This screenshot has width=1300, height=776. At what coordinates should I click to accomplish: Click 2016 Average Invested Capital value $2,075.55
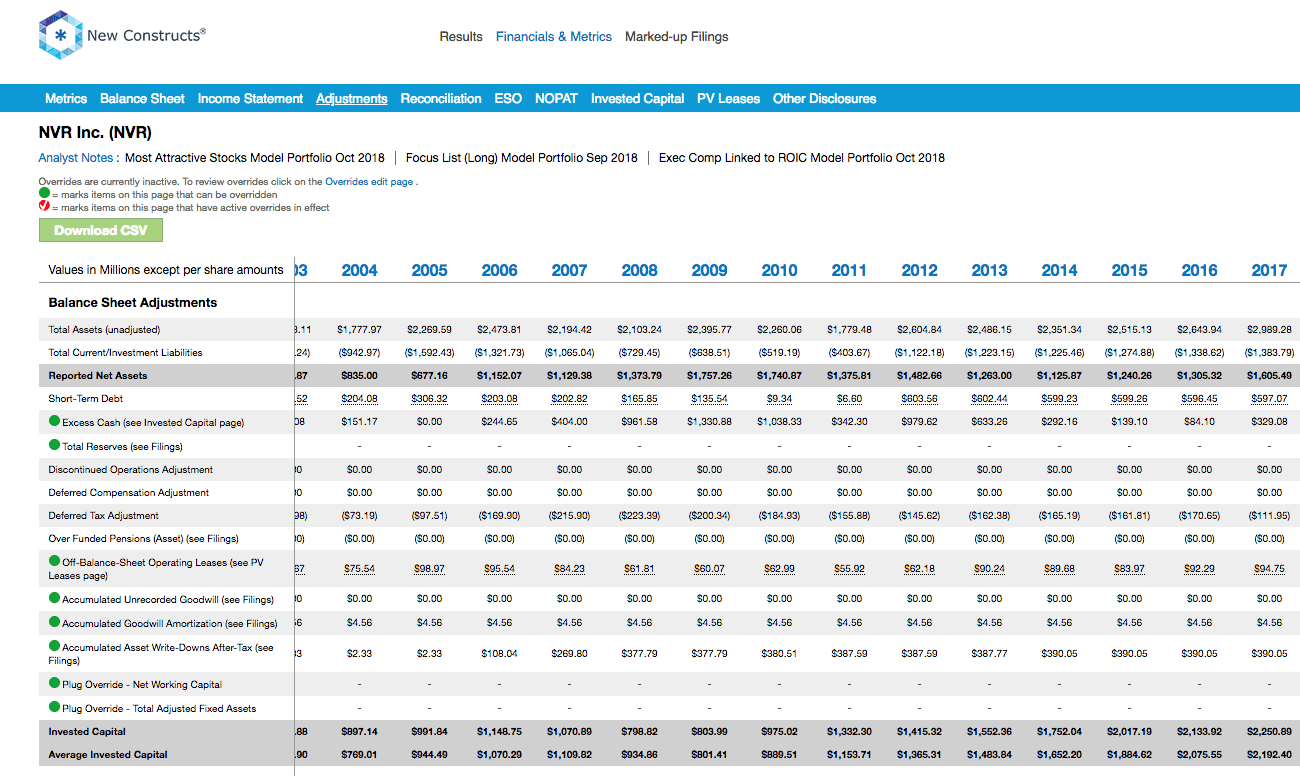1199,755
